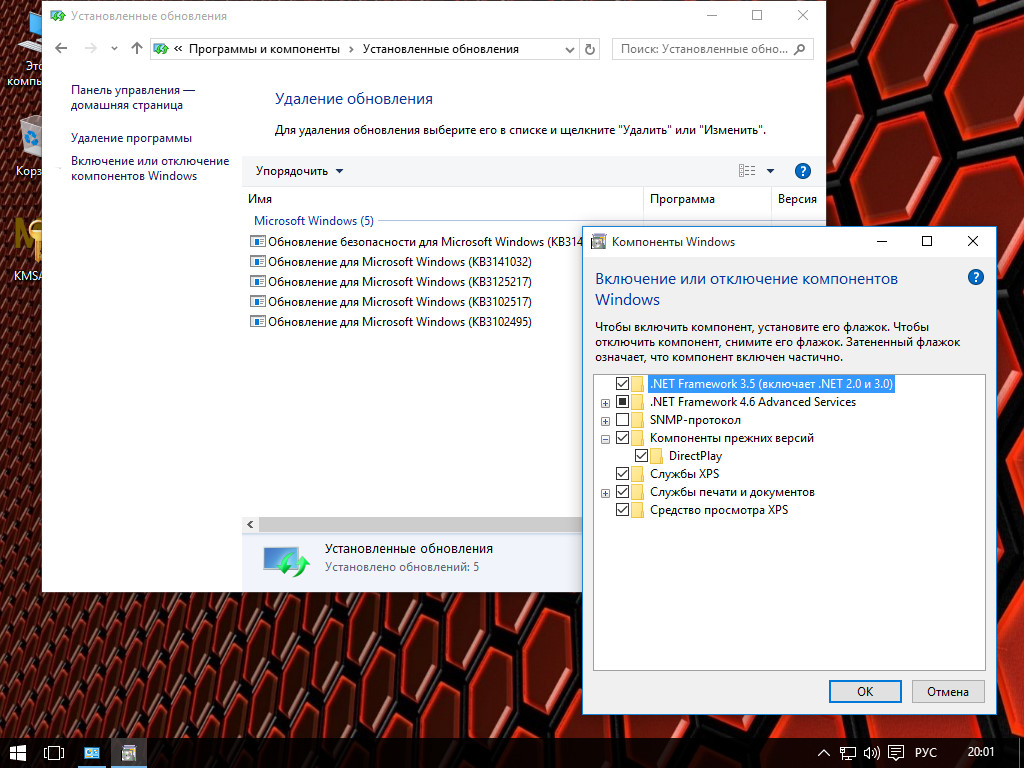This screenshot has width=1024, height=768.
Task: Collapse Компоненты прежних версий node
Action: point(605,439)
